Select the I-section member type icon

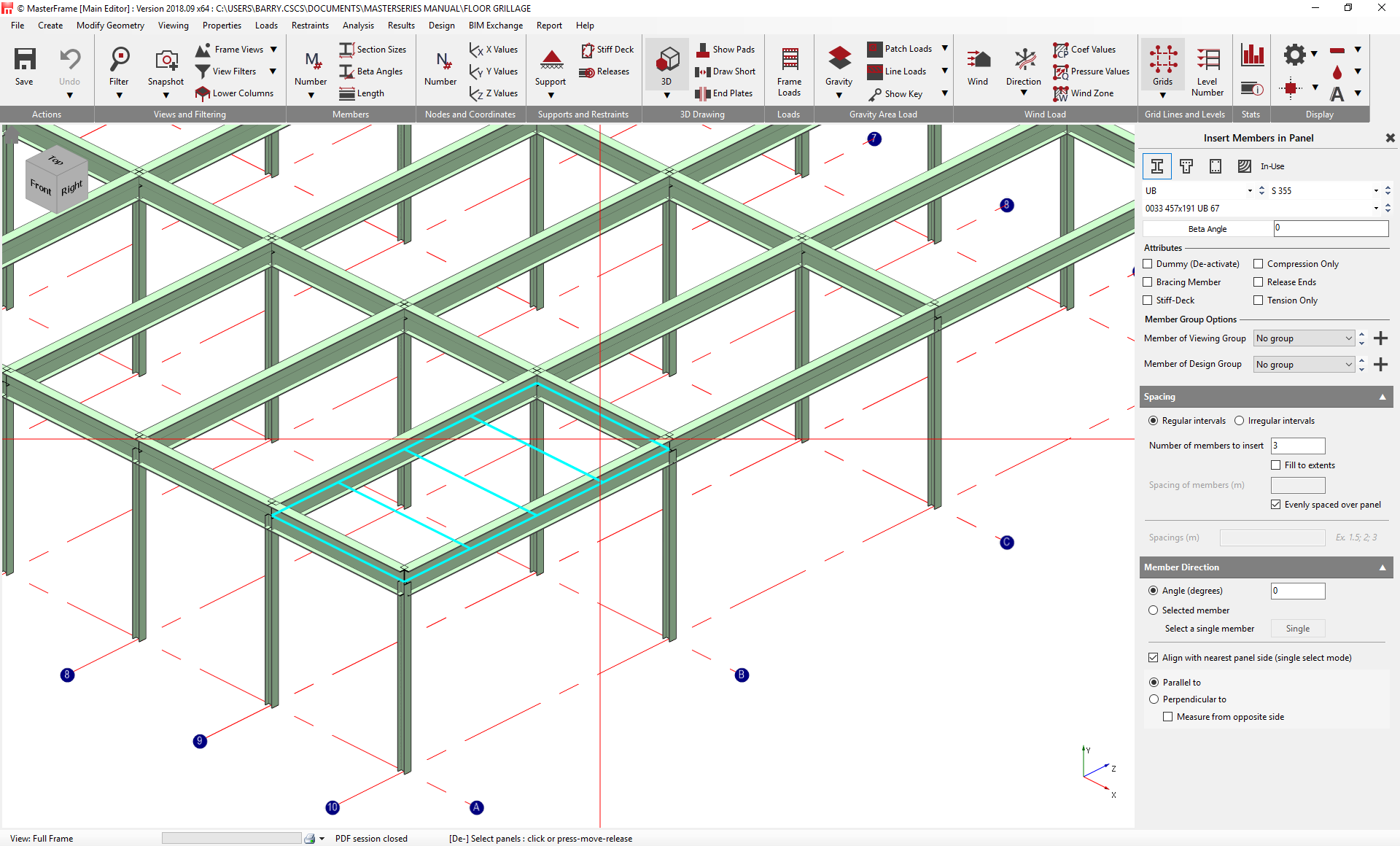(1157, 166)
